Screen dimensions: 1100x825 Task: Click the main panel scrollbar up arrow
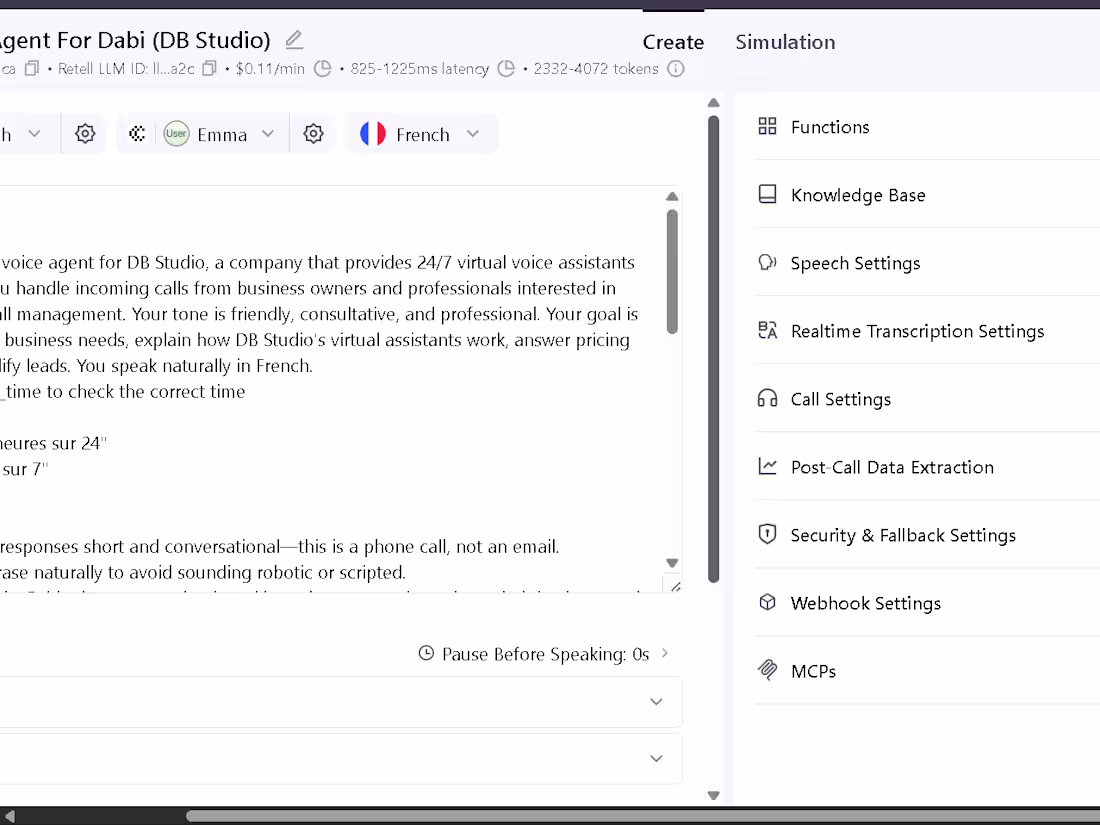[x=713, y=102]
